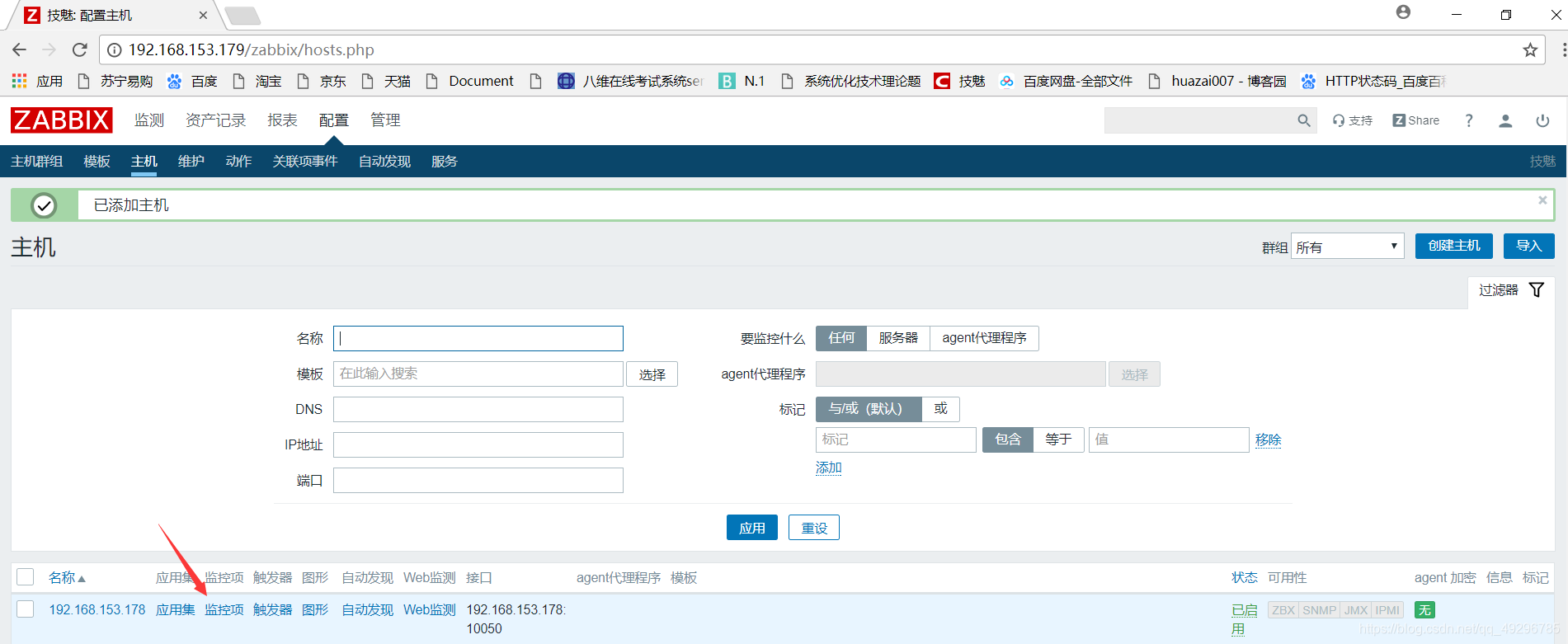The height and width of the screenshot is (644, 1568).
Task: Tick checkbox for host 192.168.153.178
Action: click(26, 609)
